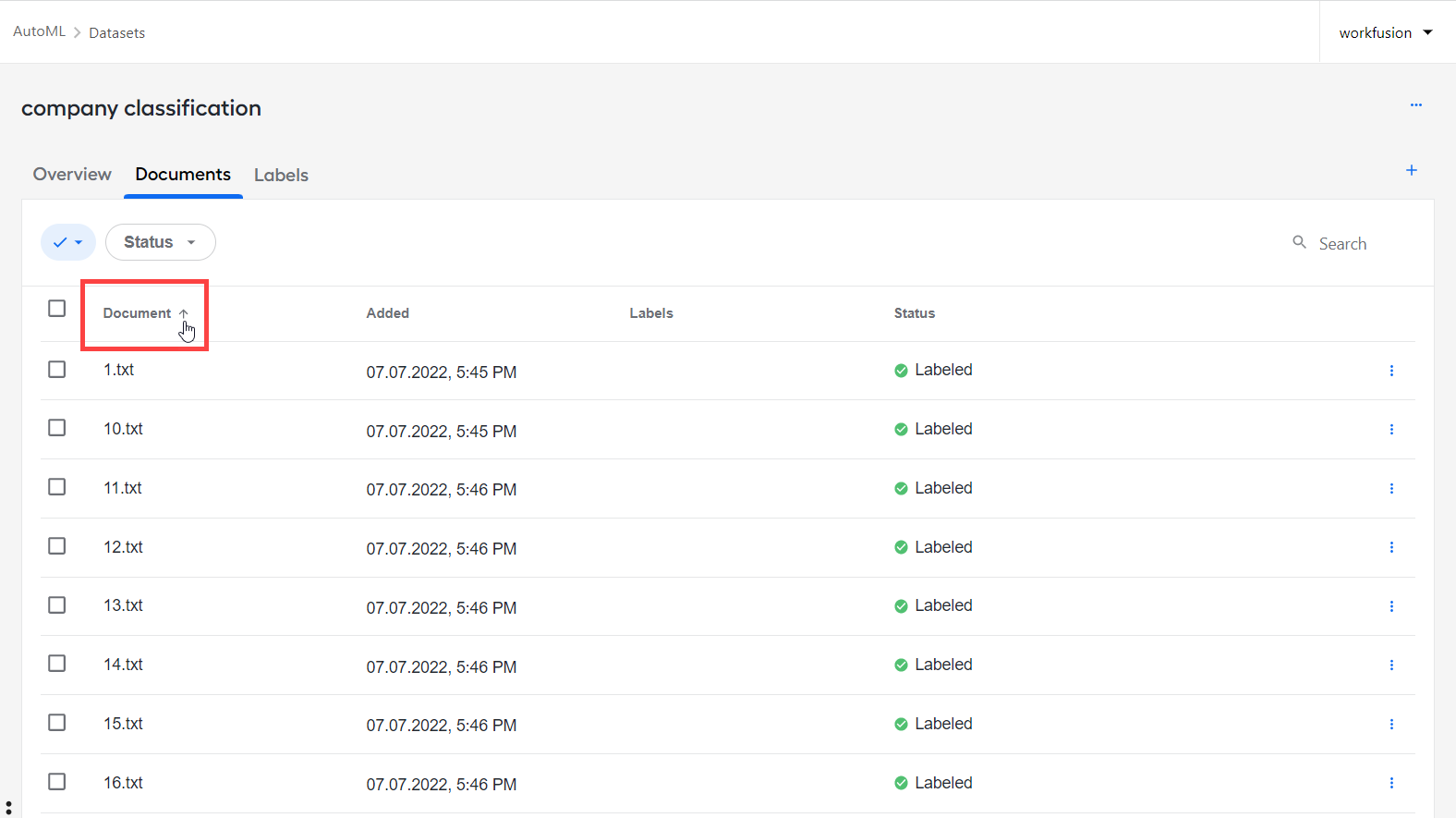
Task: Check the box for 11.txt
Action: tap(57, 487)
